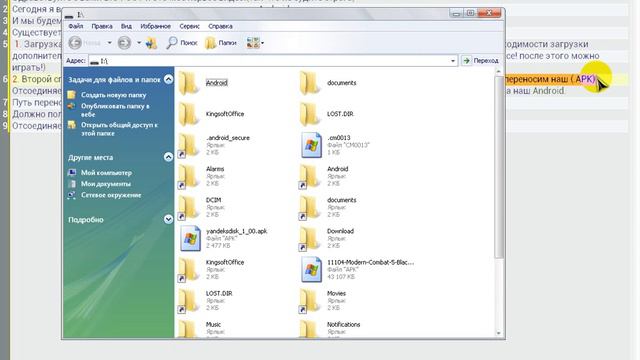Expand the address bar dropdown arrow
Viewport: 640px width, 360px height.
click(453, 61)
